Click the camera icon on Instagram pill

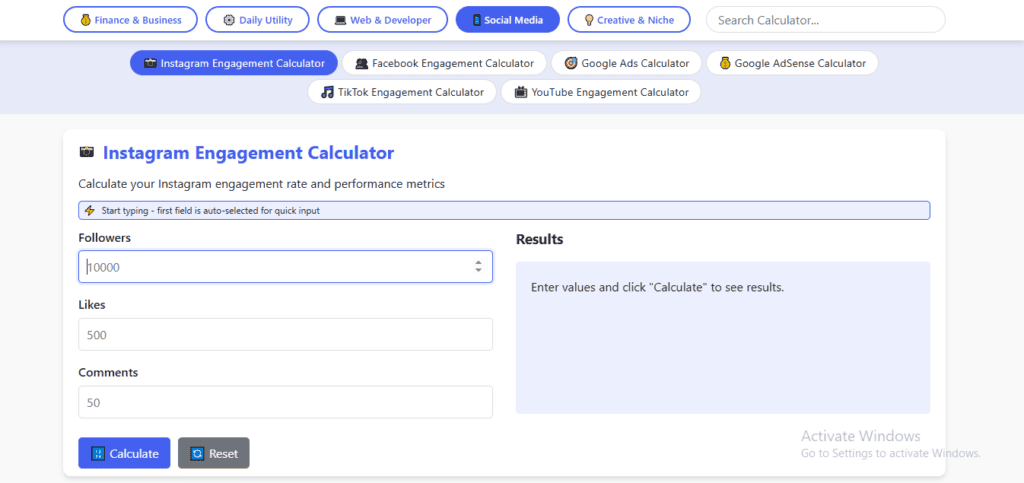[150, 63]
